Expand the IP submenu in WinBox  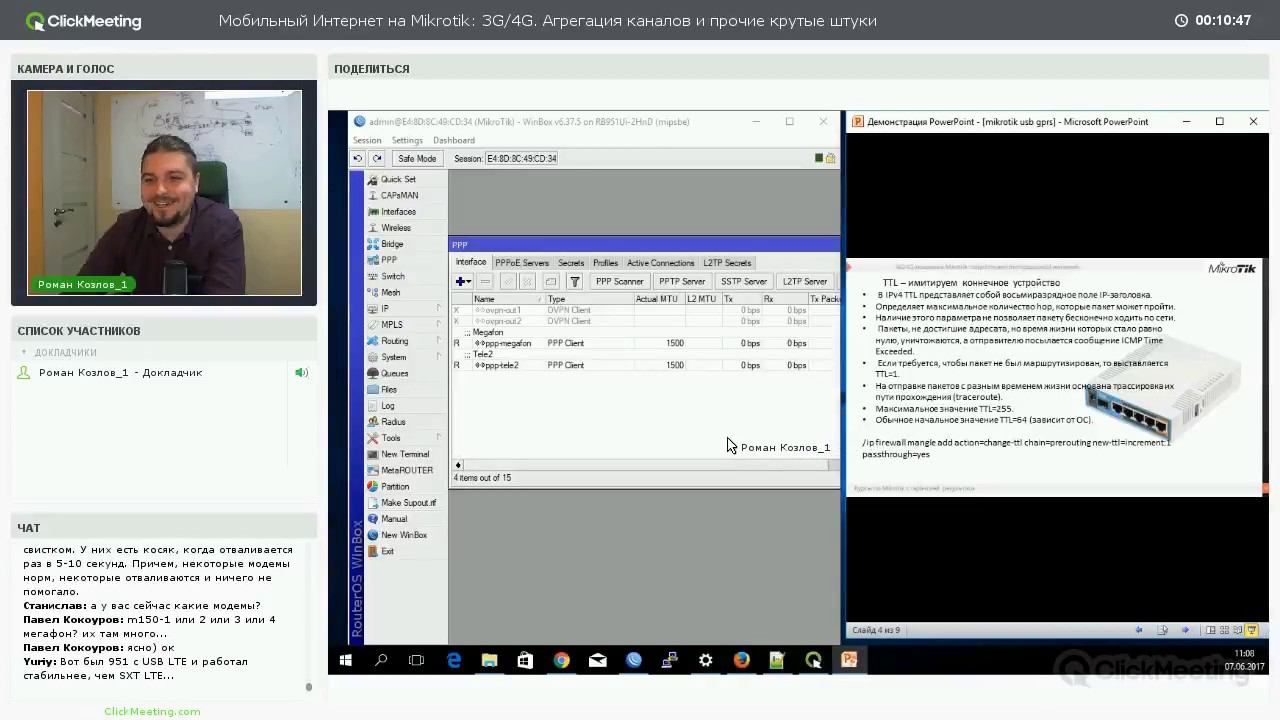click(x=438, y=309)
